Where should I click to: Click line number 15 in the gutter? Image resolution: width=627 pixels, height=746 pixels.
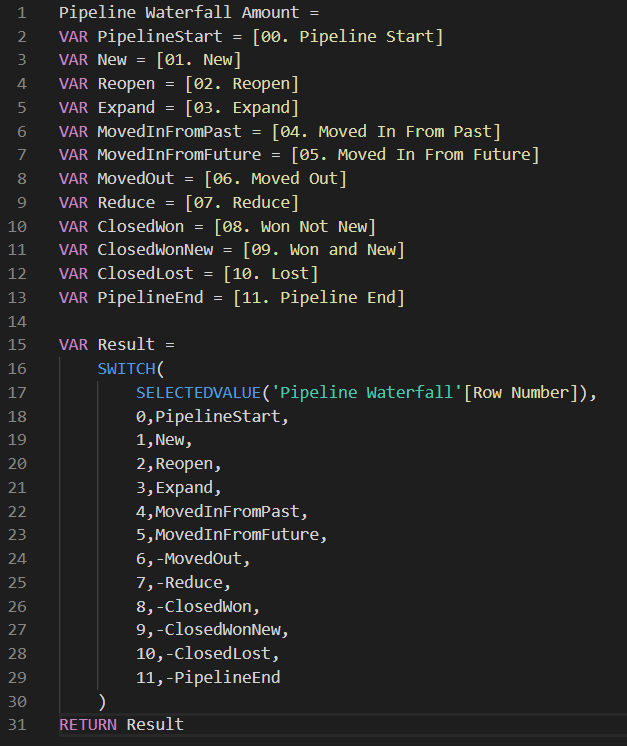(17, 345)
